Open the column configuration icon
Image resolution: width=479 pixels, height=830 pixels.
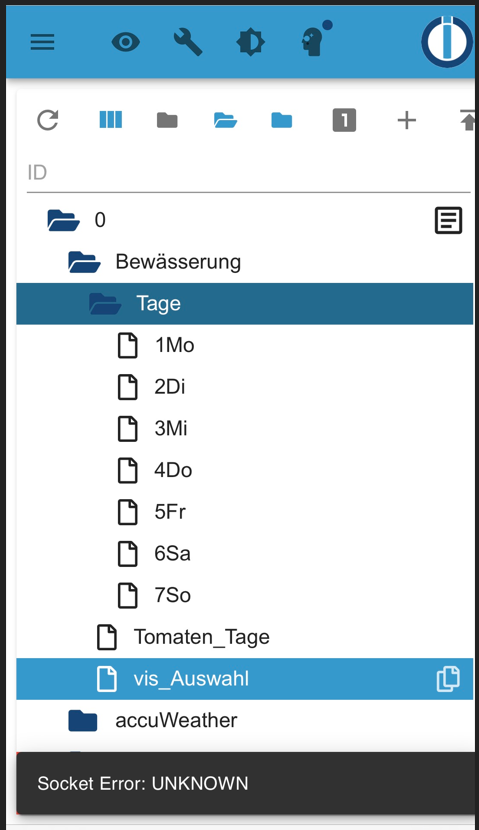pyautogui.click(x=111, y=120)
